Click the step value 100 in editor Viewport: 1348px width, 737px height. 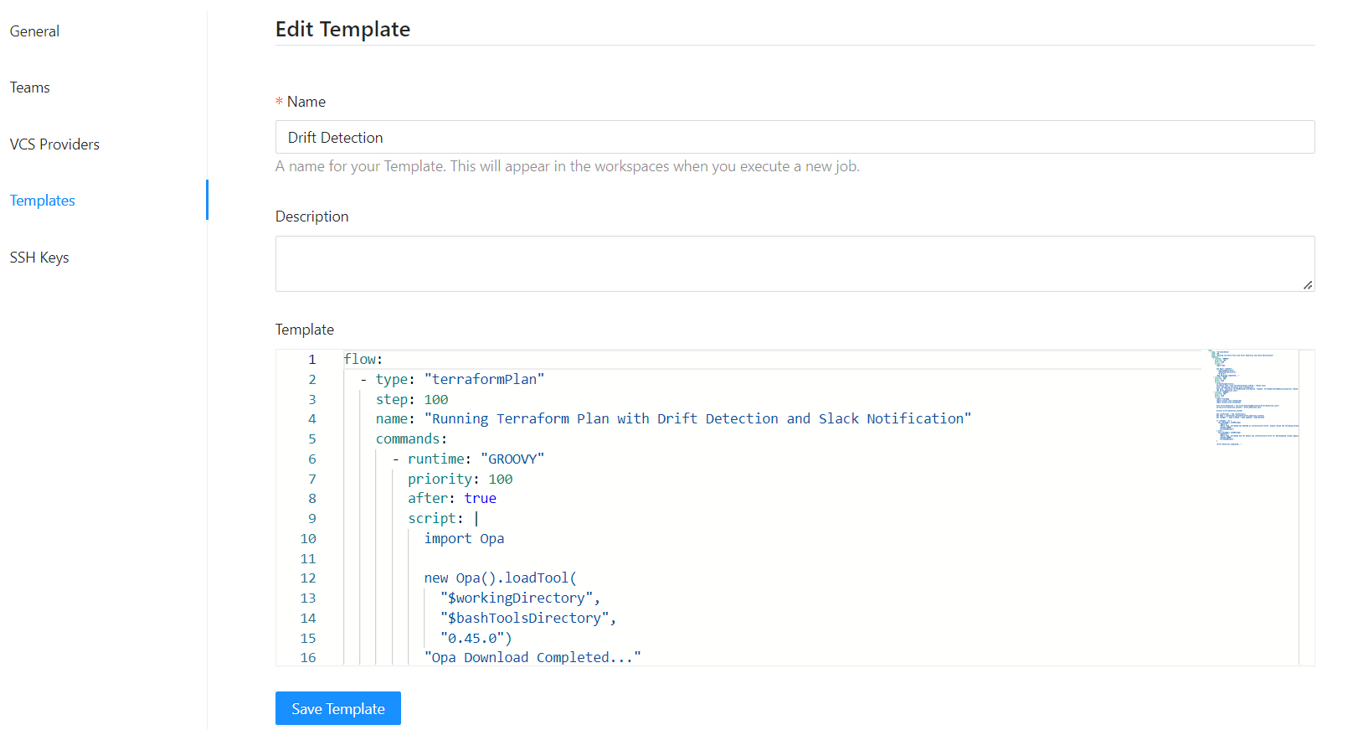coord(436,399)
